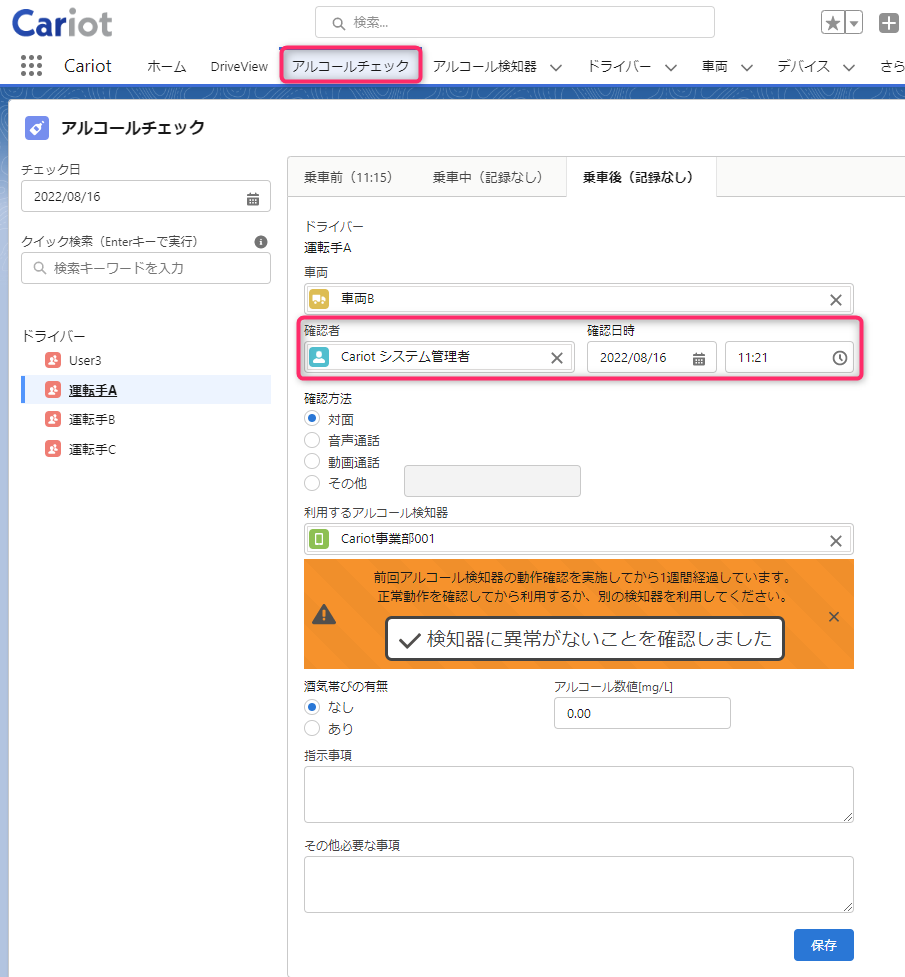Open the app launcher grid icon

click(x=31, y=65)
